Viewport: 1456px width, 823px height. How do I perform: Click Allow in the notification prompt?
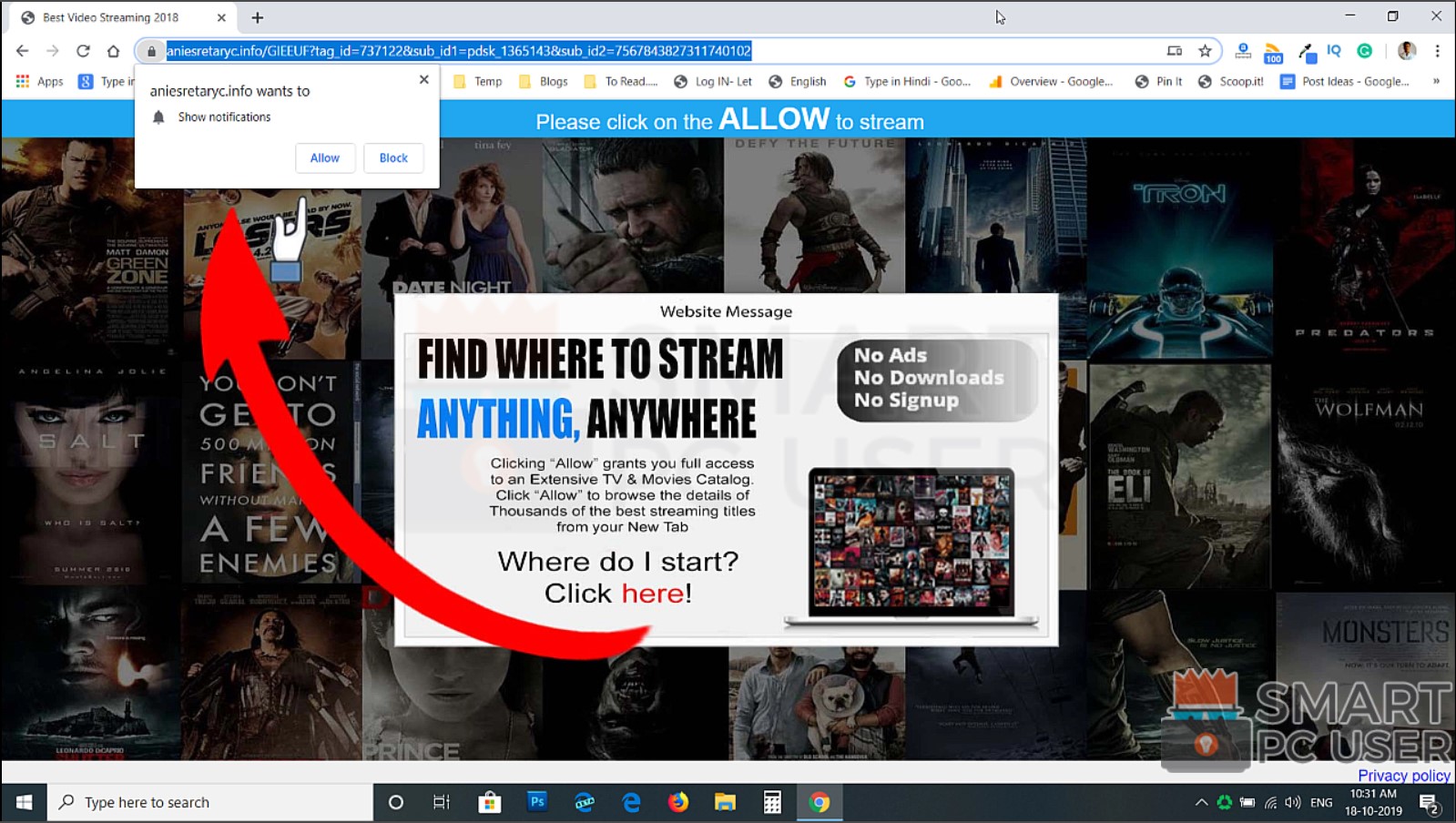click(x=324, y=157)
